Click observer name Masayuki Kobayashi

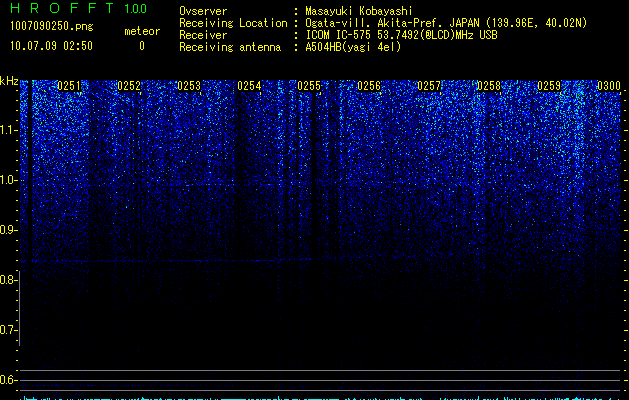pos(359,11)
